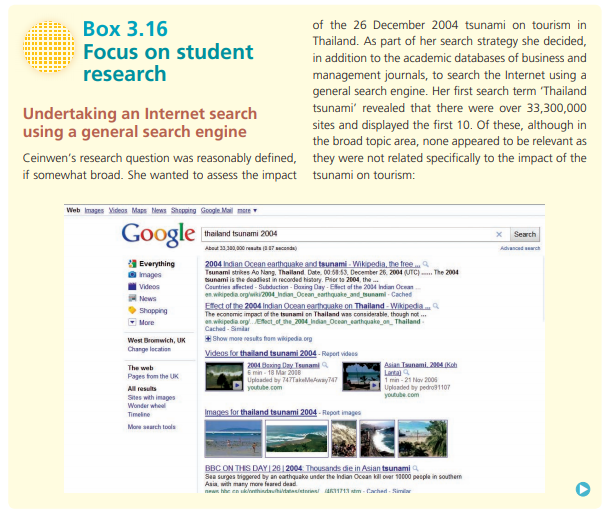Open 'Subduction' sublink under first result
This screenshot has height=509, width=603.
click(x=273, y=287)
